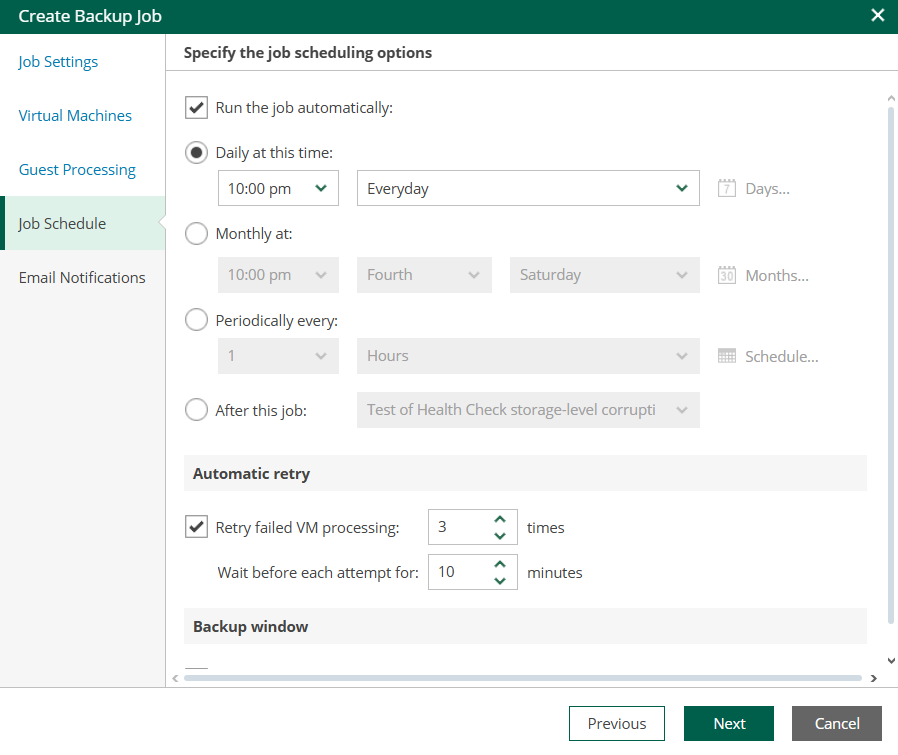
Task: Disable Retry failed VM processing checkbox
Action: pyautogui.click(x=197, y=527)
